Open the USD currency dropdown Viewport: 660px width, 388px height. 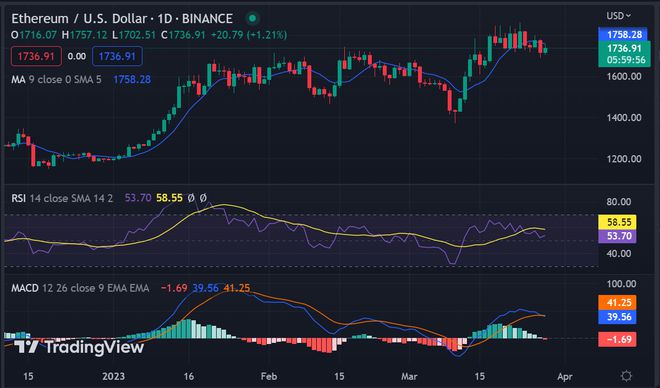[618, 16]
